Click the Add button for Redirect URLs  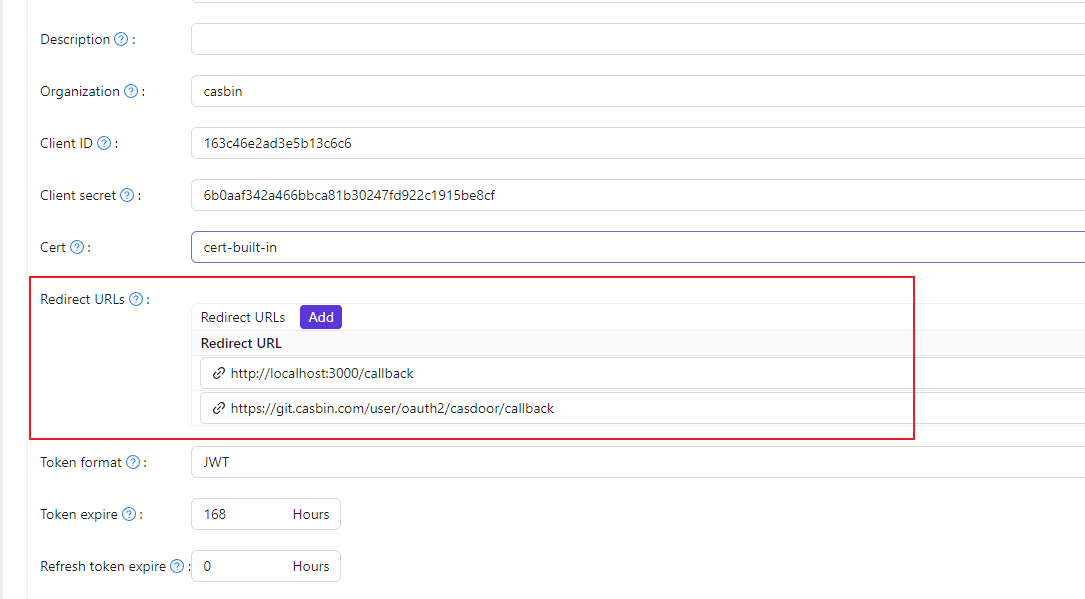pyautogui.click(x=320, y=317)
